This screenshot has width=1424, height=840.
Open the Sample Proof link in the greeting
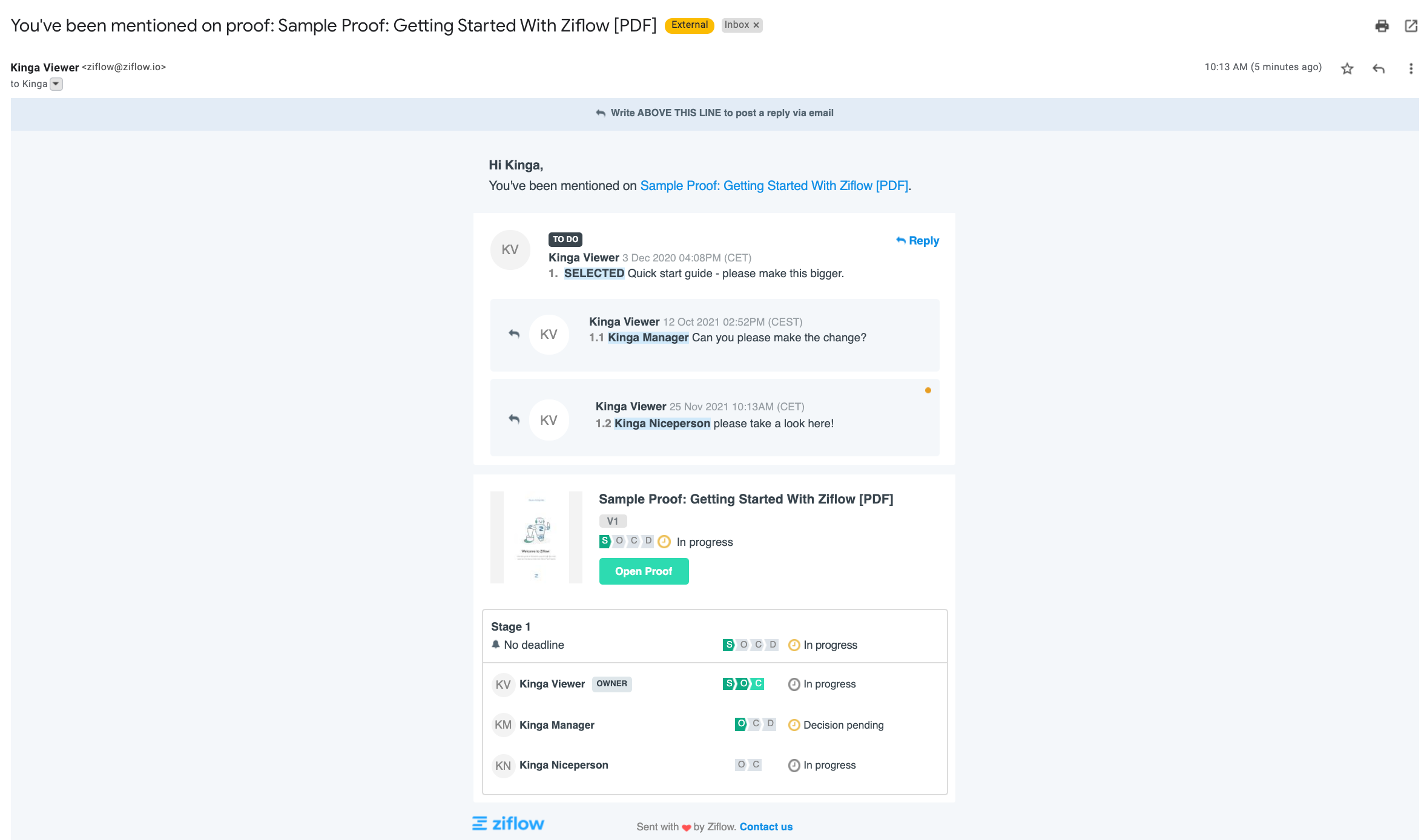[774, 186]
